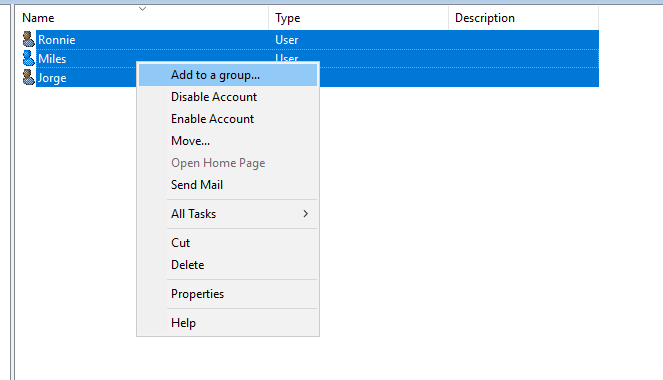Click the Jorge user icon
The width and height of the screenshot is (663, 380).
28,77
